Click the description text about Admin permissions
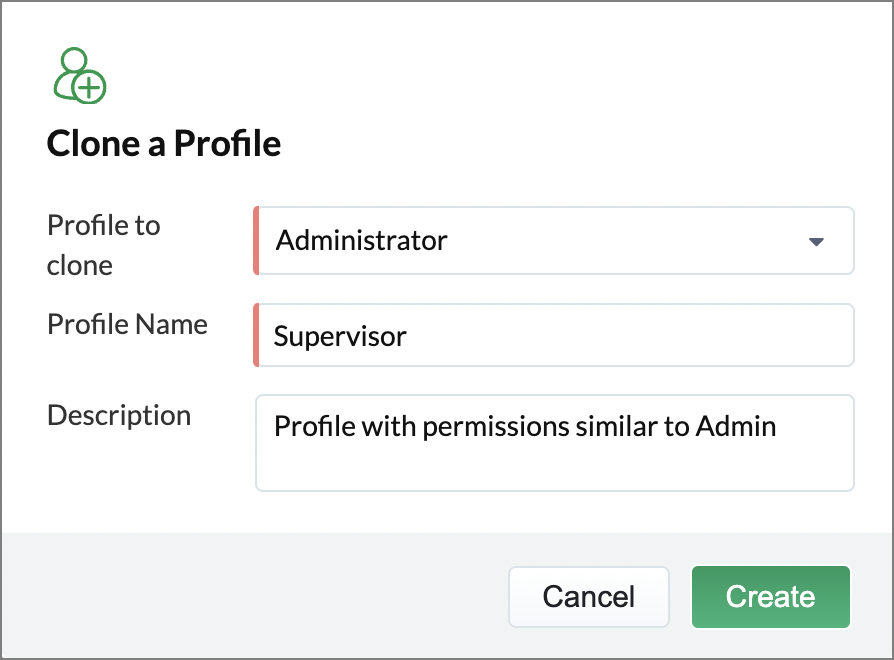Viewport: 894px width, 660px height. tap(525, 426)
